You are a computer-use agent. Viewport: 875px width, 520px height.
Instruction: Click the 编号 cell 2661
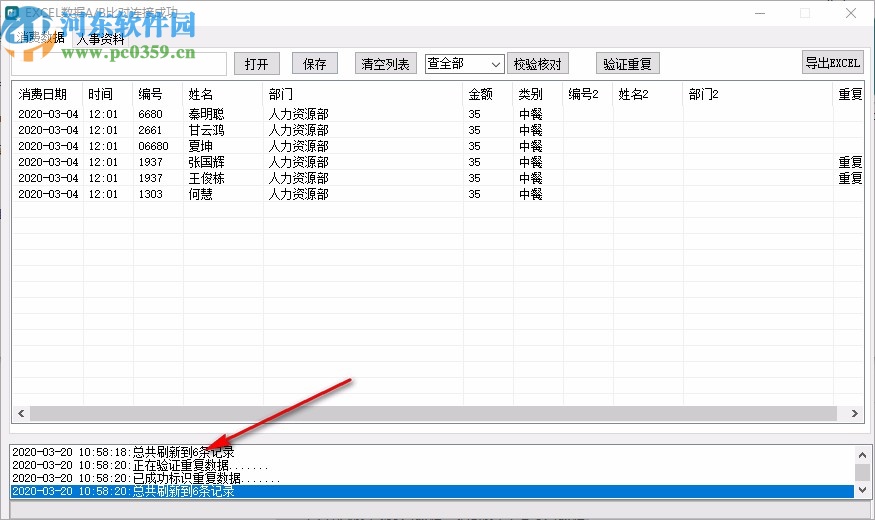click(150, 130)
